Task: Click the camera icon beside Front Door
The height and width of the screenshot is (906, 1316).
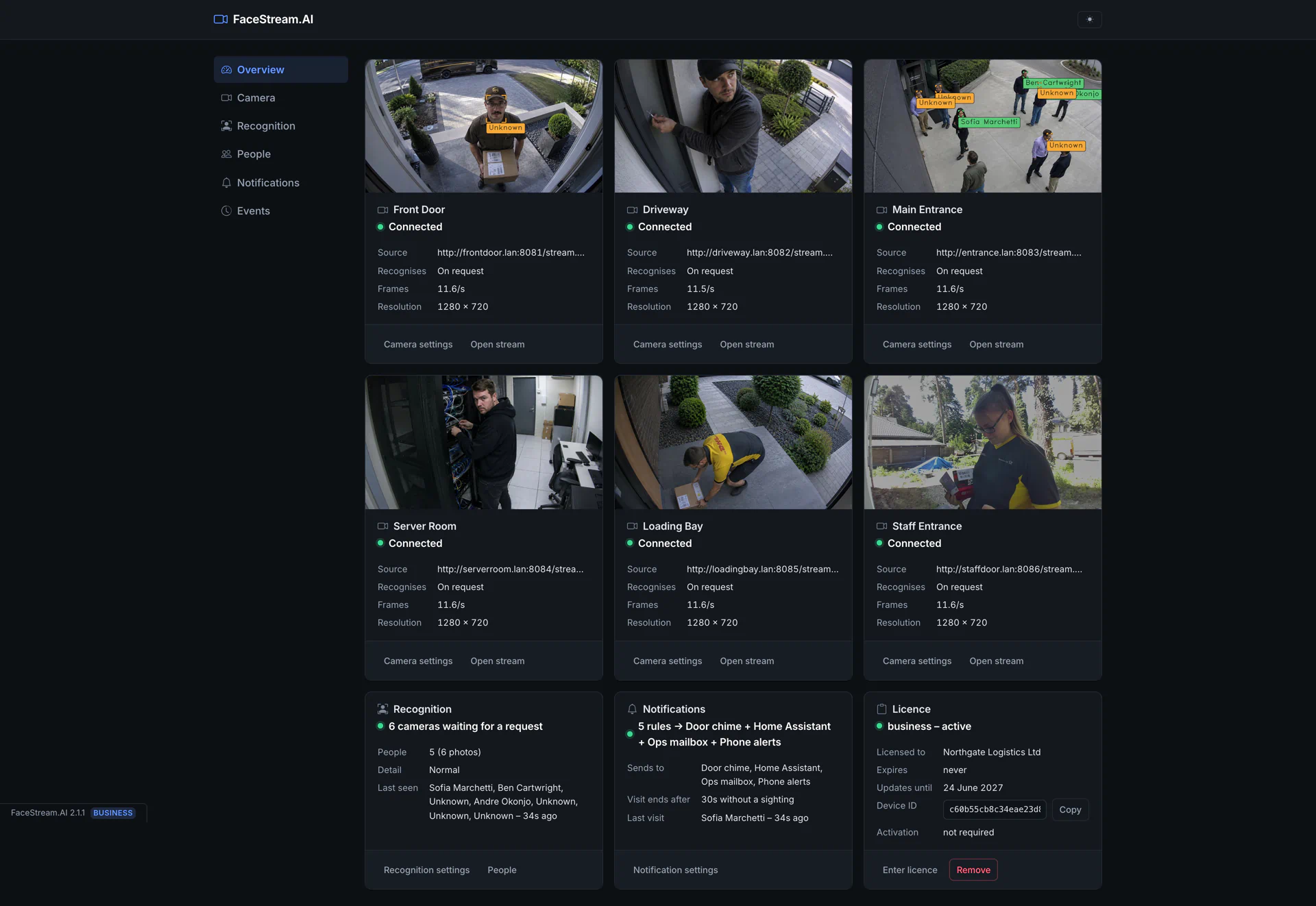Action: pyautogui.click(x=383, y=210)
